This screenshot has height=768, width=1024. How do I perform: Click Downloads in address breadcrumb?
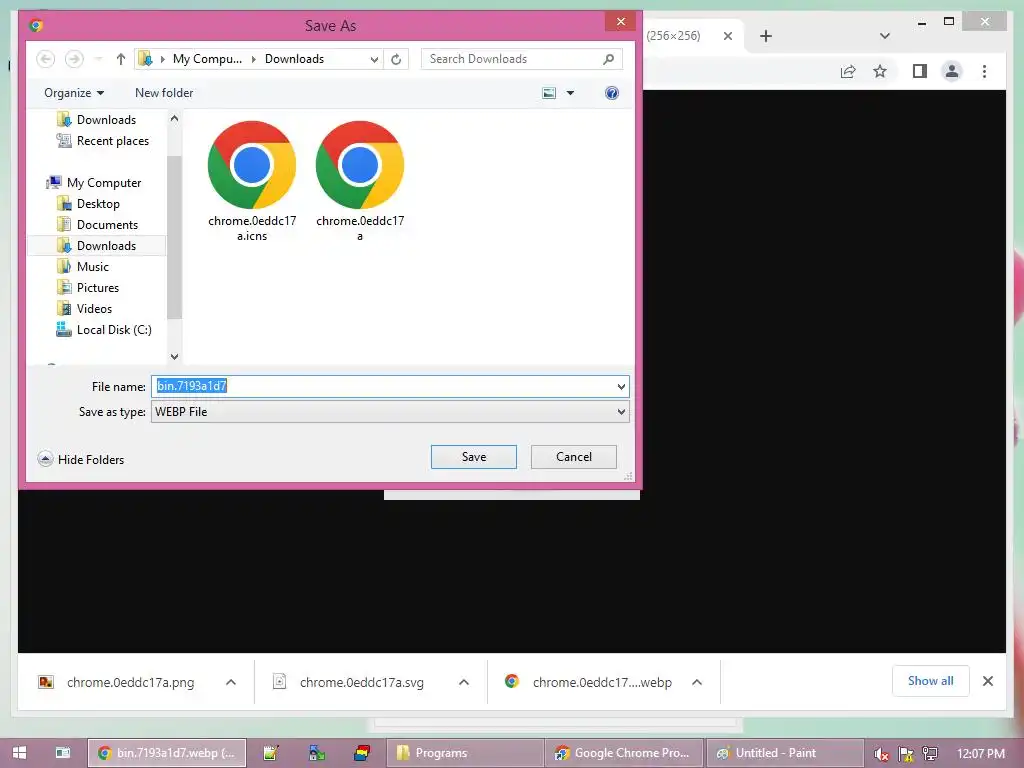coord(295,59)
